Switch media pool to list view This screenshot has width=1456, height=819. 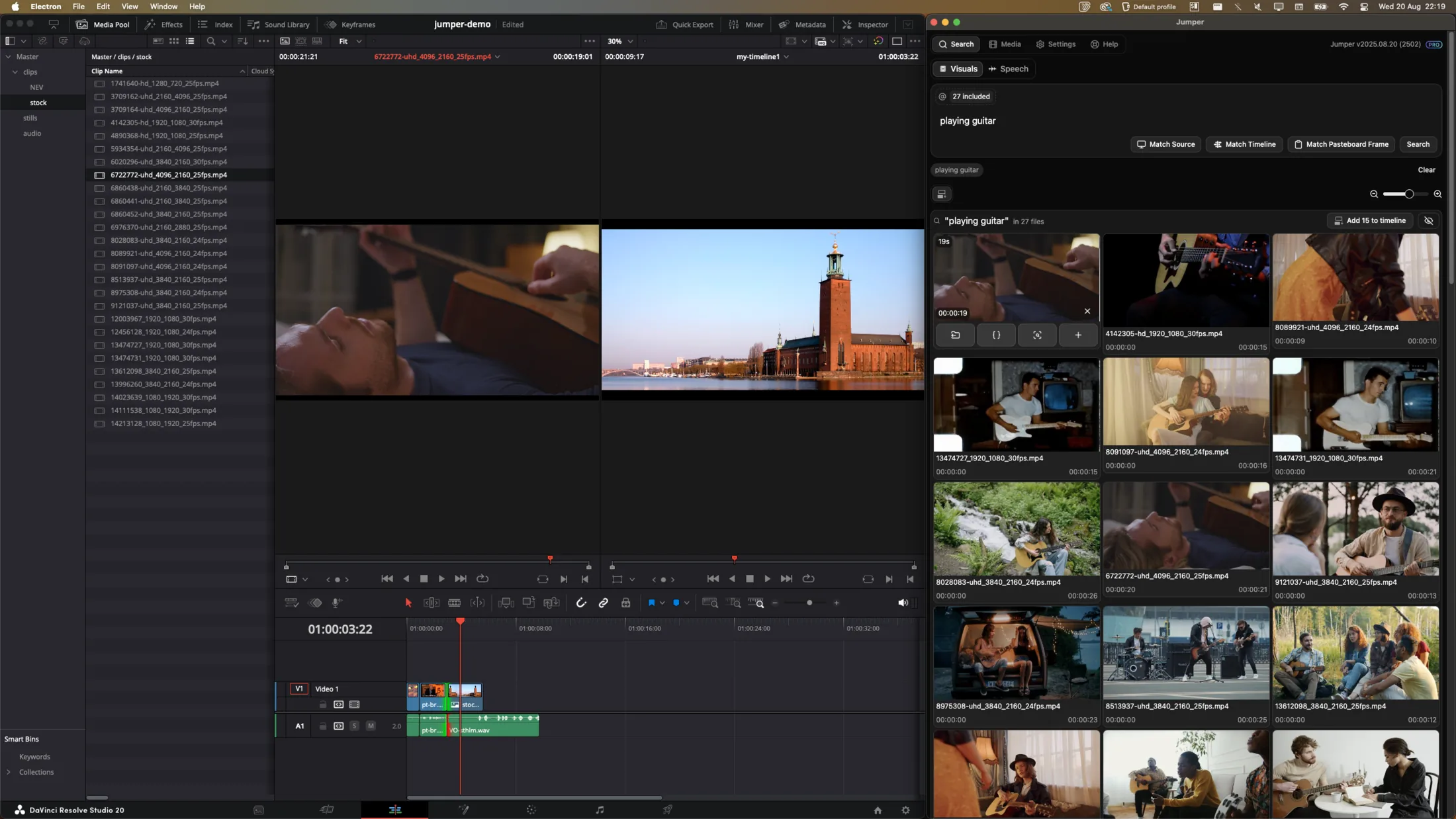[190, 41]
